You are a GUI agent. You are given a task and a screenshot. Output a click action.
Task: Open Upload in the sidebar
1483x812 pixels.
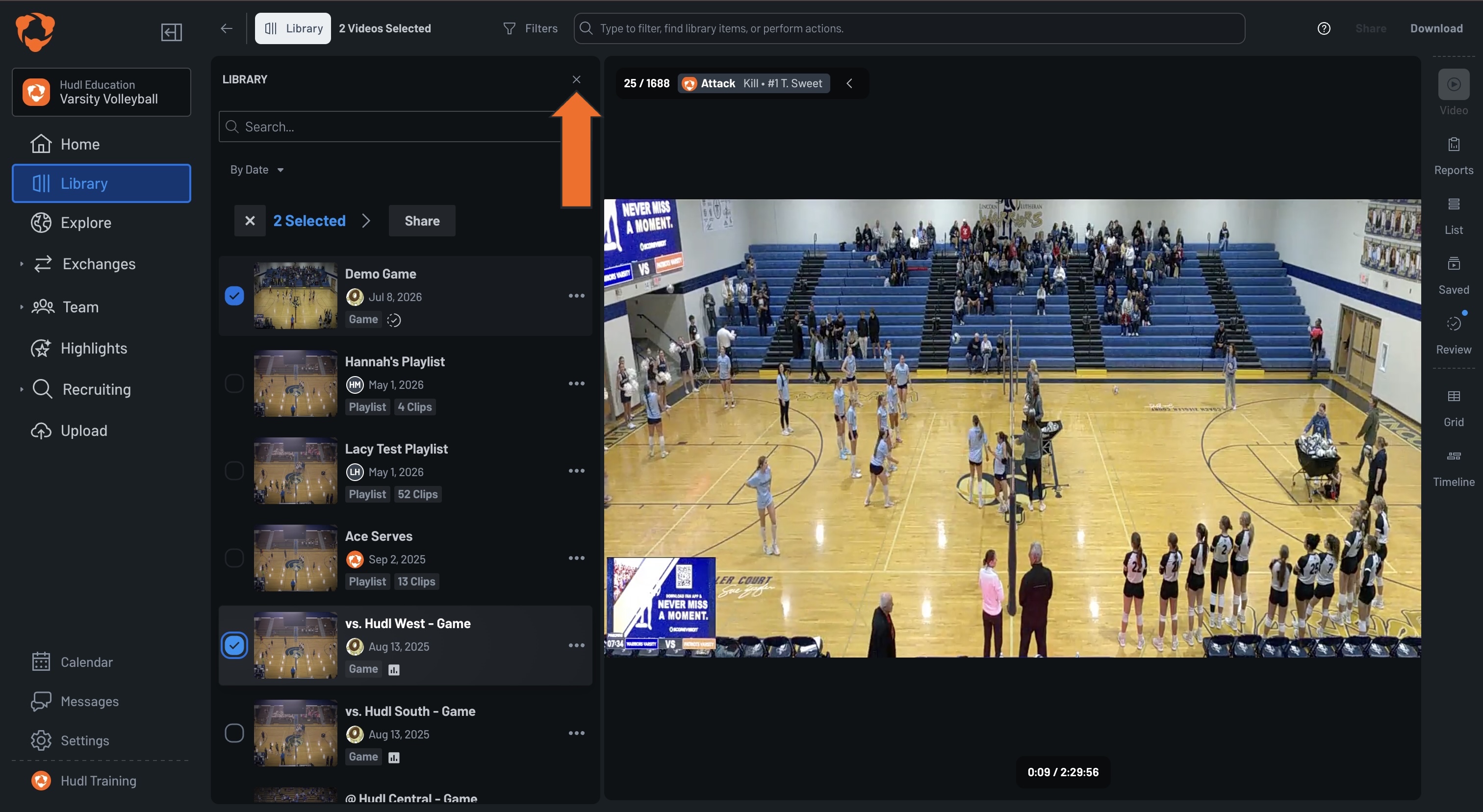click(102, 431)
